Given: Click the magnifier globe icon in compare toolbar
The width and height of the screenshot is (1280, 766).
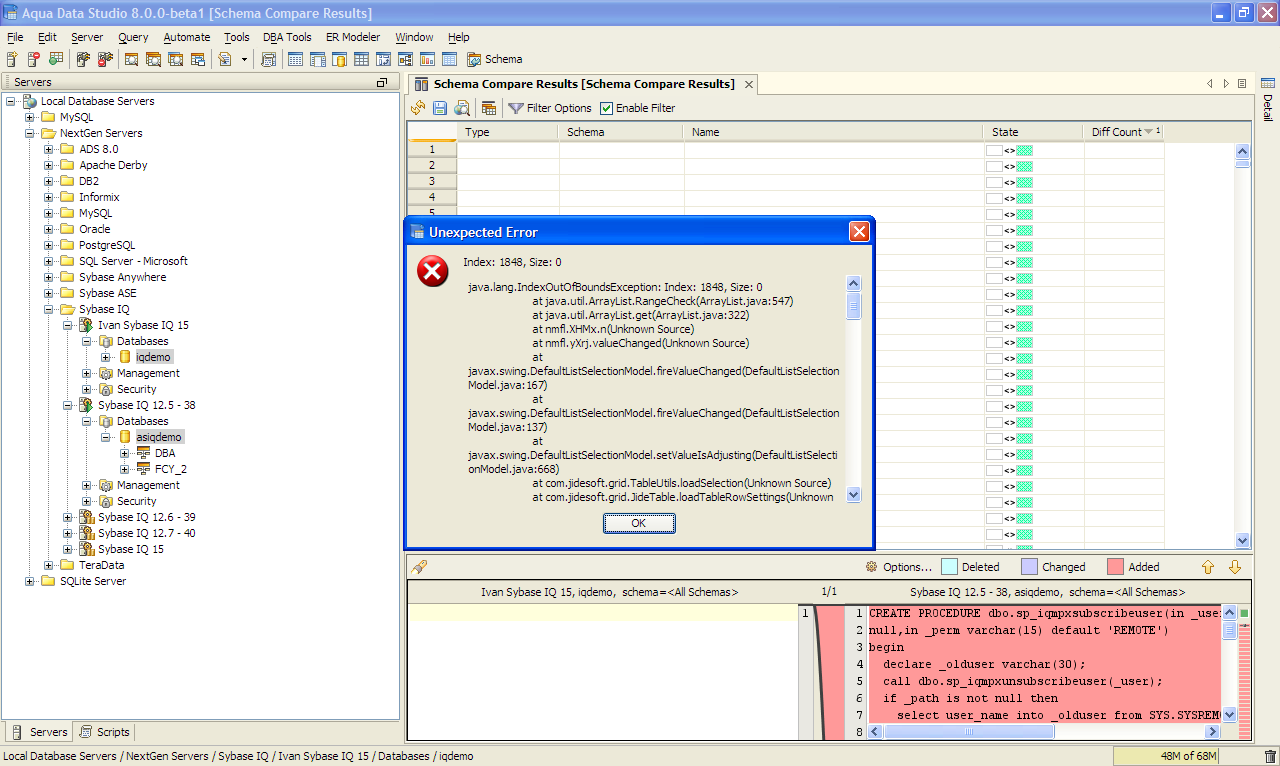Looking at the screenshot, I should click(462, 108).
